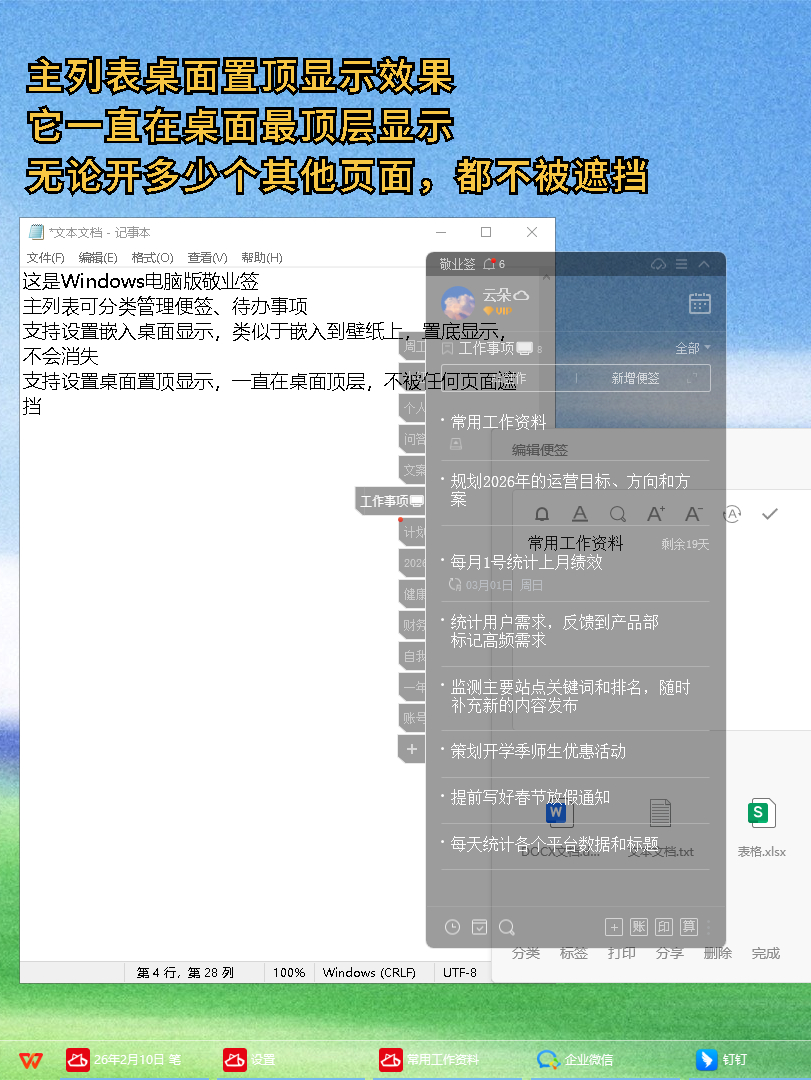The height and width of the screenshot is (1080, 811).
Task: Click the search icon in 敬业签 footer
Action: click(x=506, y=927)
